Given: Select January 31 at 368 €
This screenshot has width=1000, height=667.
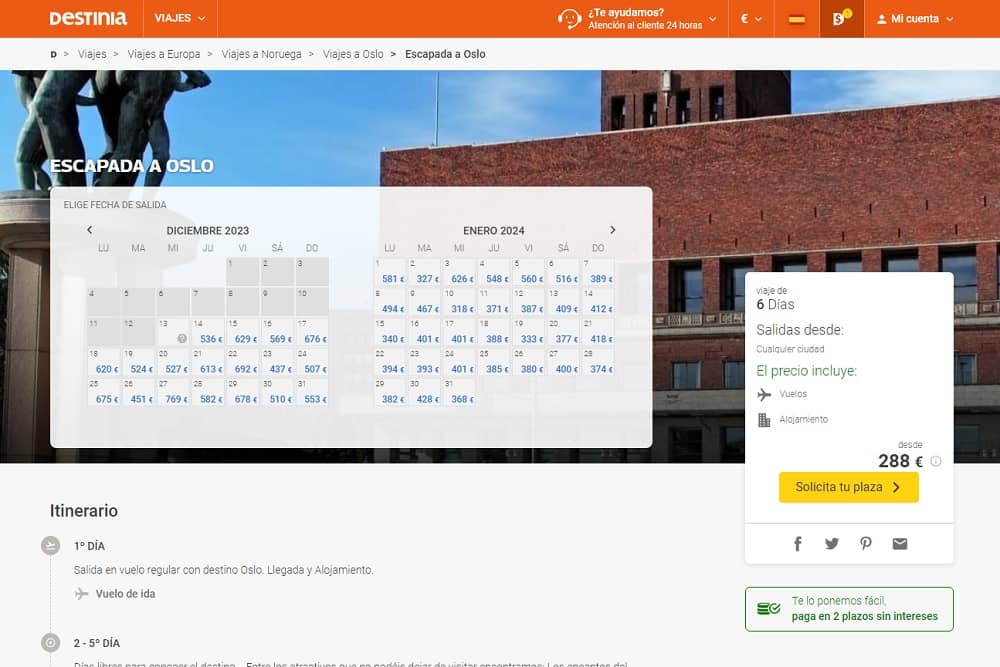Looking at the screenshot, I should (459, 392).
